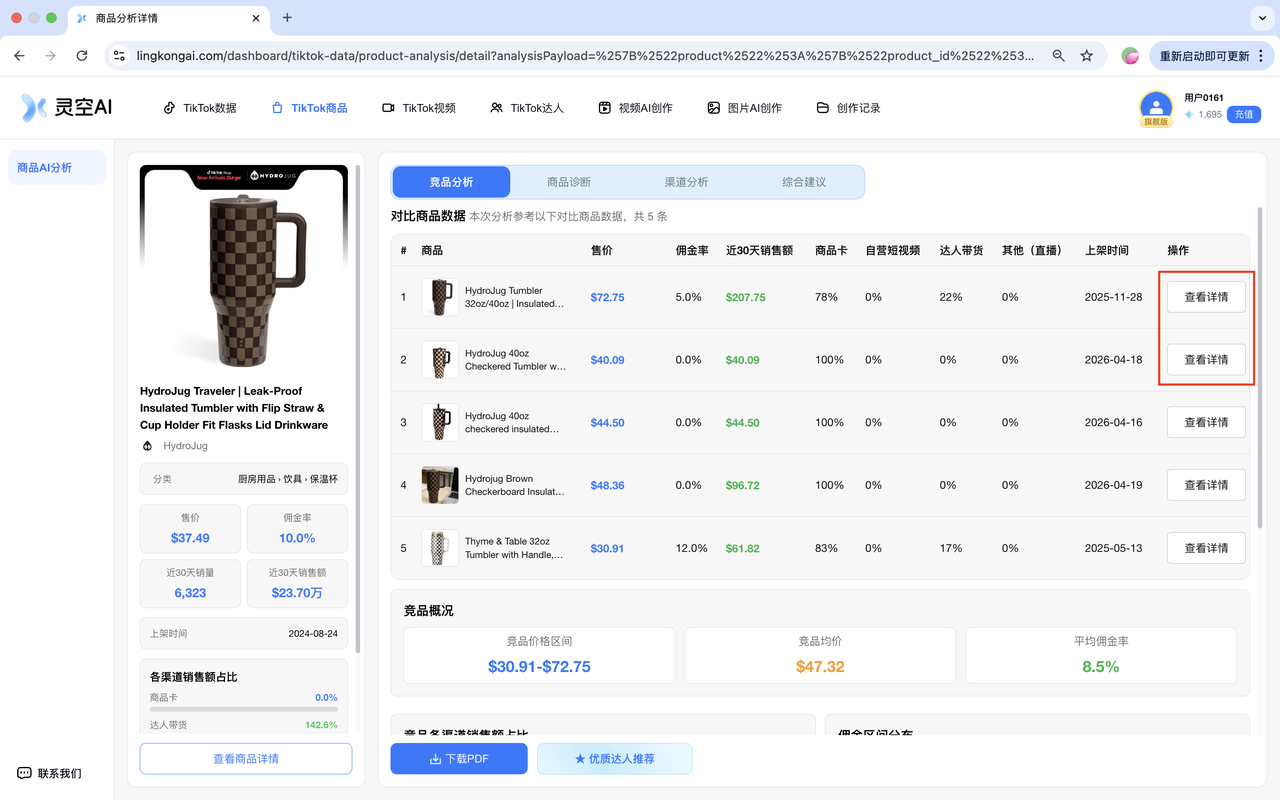Click the 达人带货 column header
The height and width of the screenshot is (800, 1280).
tap(961, 250)
